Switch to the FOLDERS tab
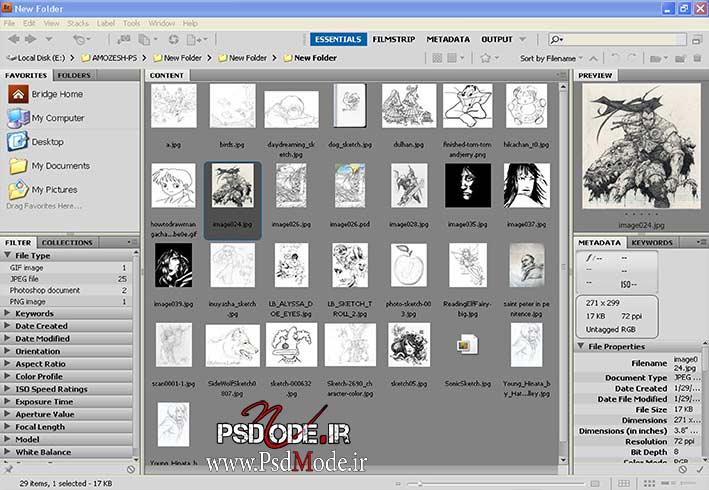 pos(74,75)
